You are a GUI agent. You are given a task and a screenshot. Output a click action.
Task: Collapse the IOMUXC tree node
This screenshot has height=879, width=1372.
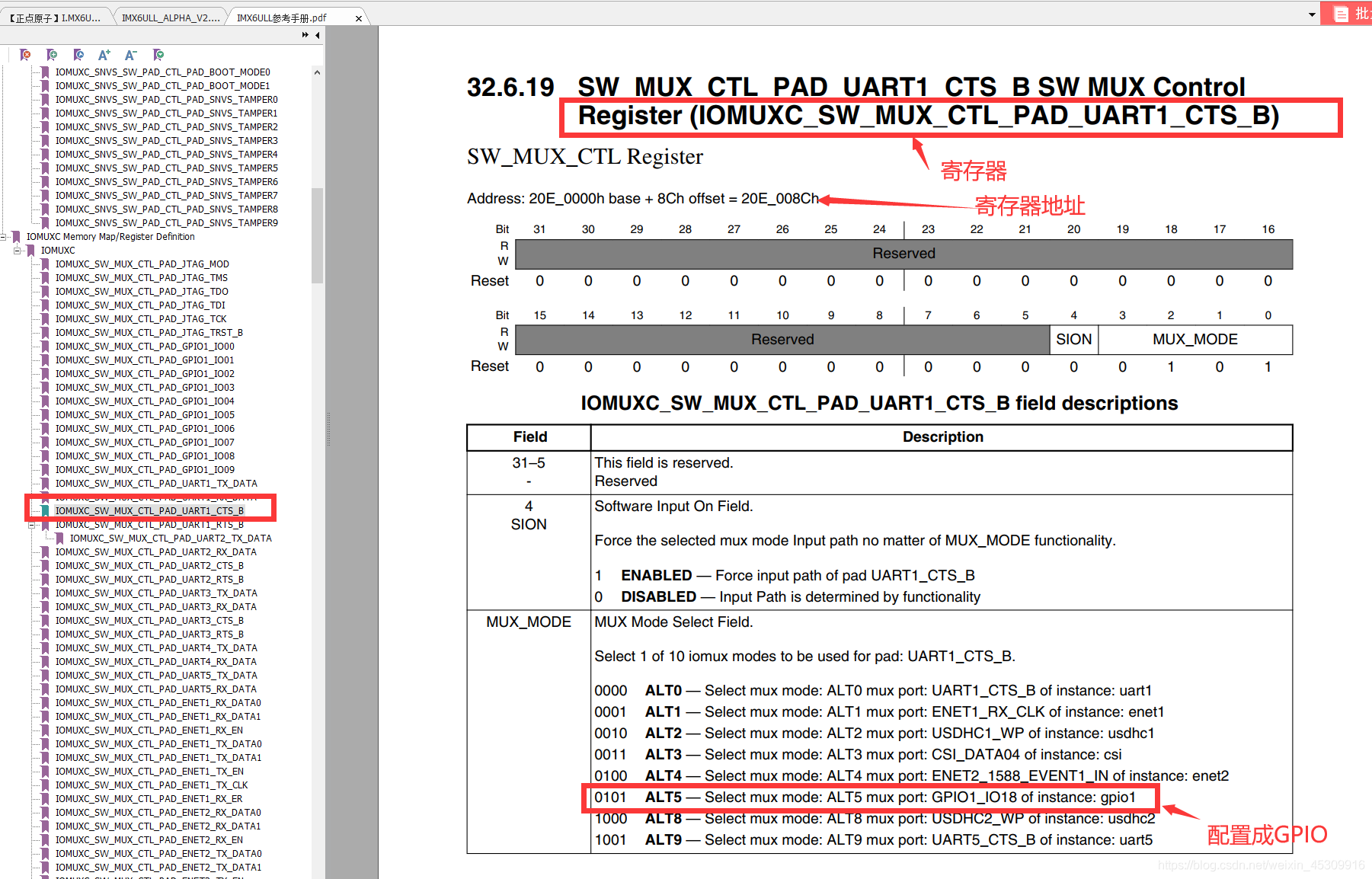pos(17,251)
